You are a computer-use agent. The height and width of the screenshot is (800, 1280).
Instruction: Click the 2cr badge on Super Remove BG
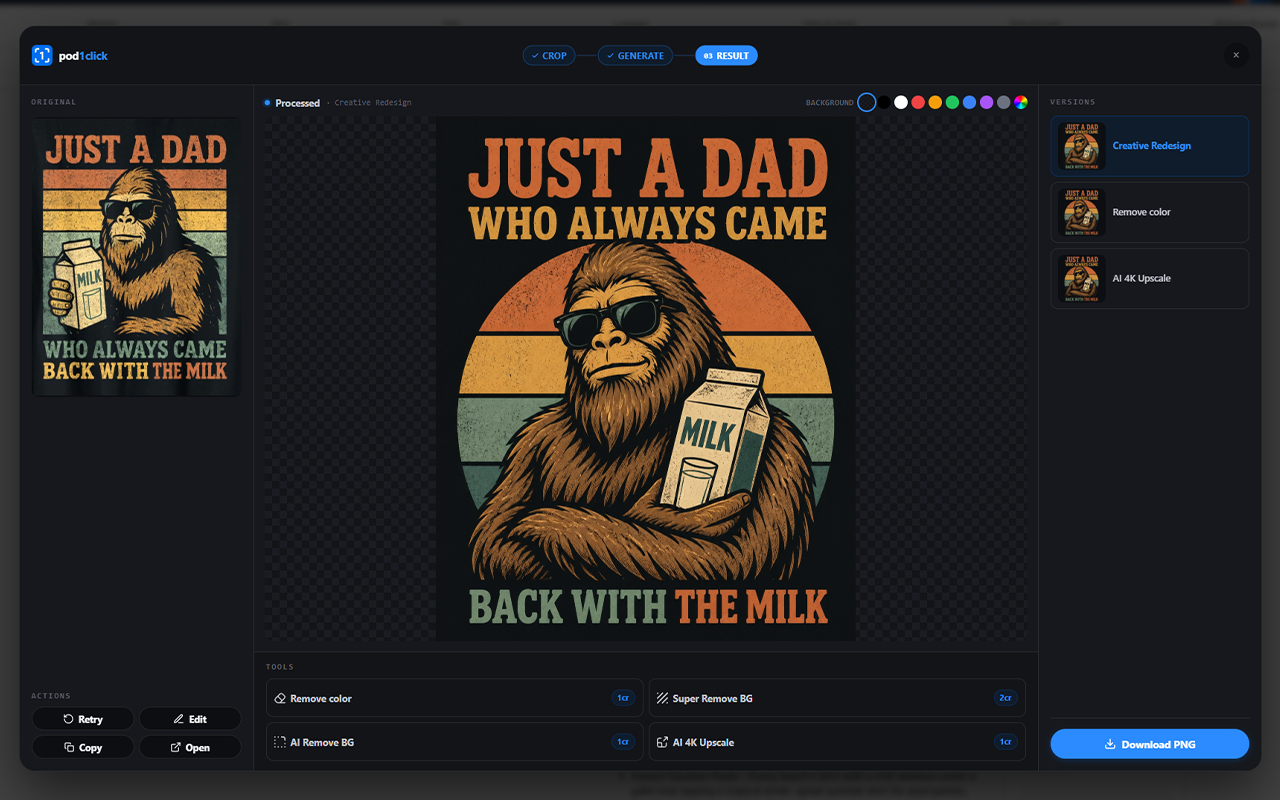tap(1005, 698)
